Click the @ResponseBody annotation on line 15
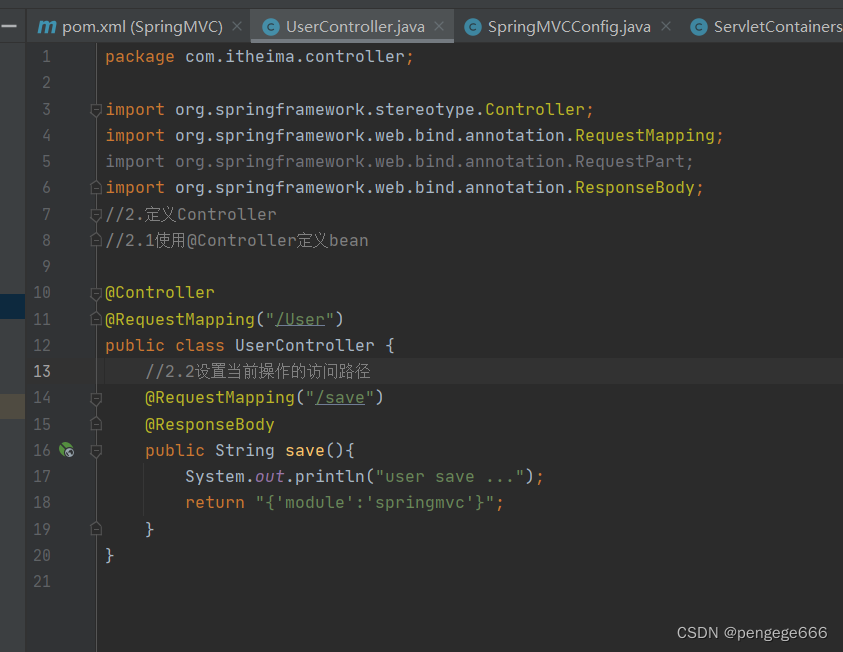 pos(210,425)
